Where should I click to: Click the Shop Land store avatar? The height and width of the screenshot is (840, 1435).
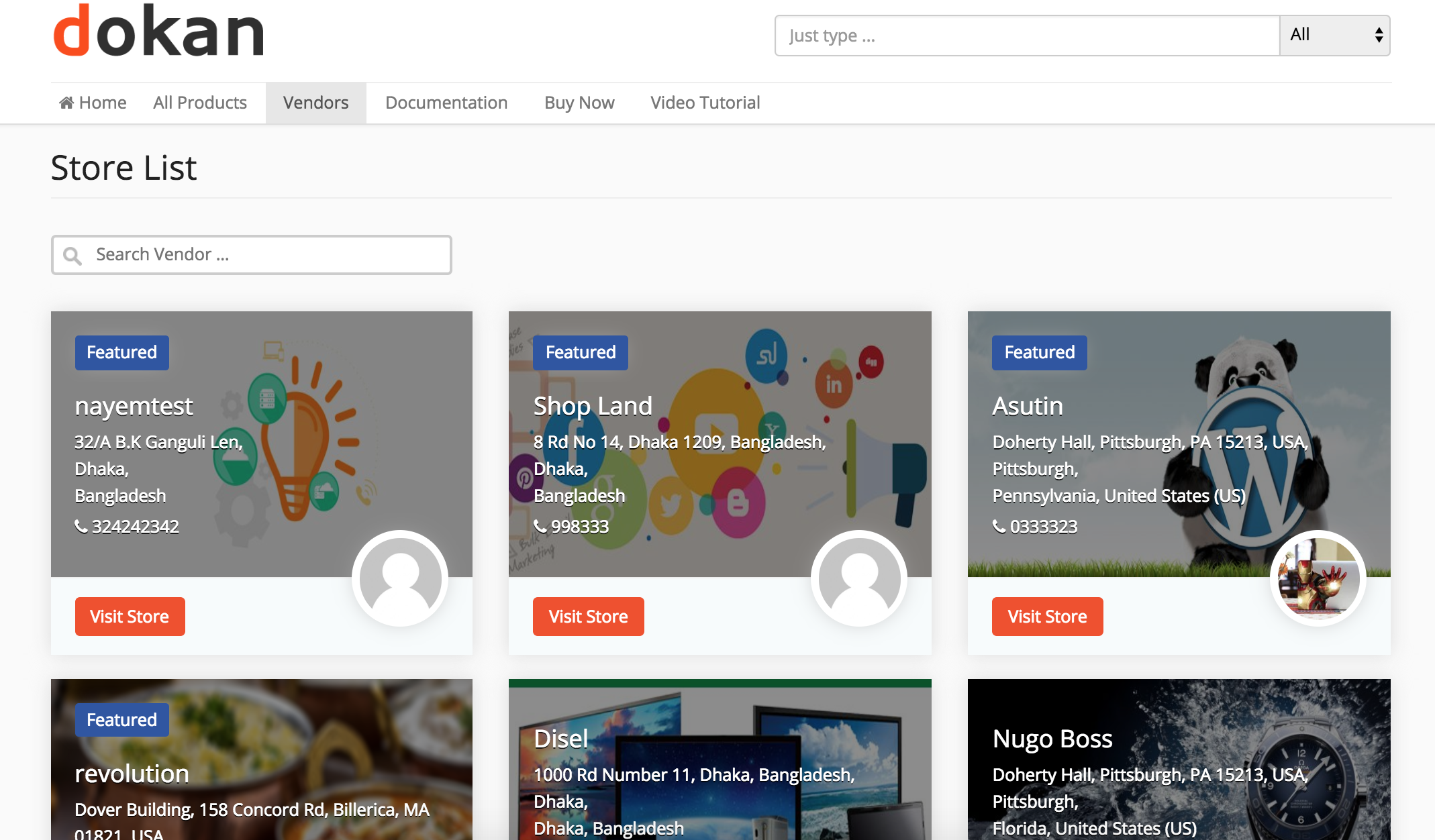pos(859,578)
